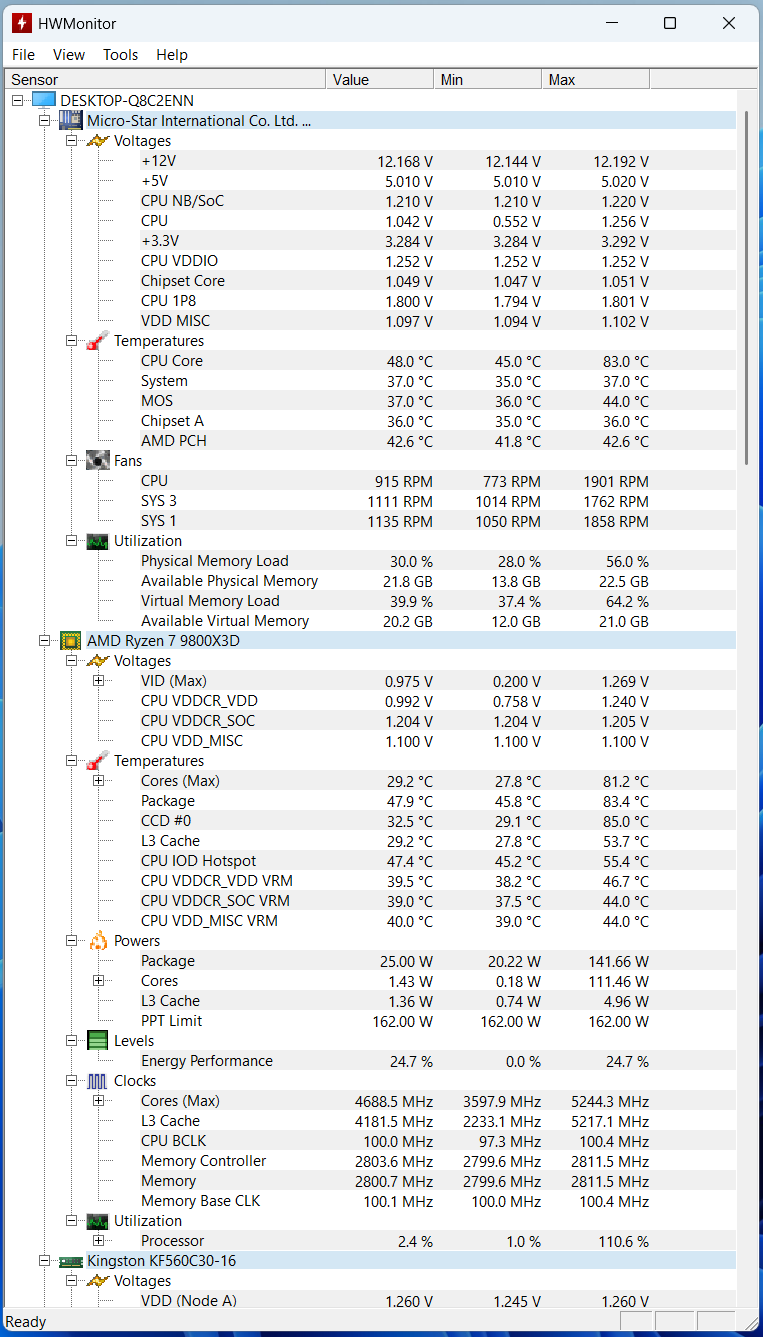This screenshot has height=1337, width=763.
Task: Click the Clocks waveform icon
Action: click(x=98, y=1081)
